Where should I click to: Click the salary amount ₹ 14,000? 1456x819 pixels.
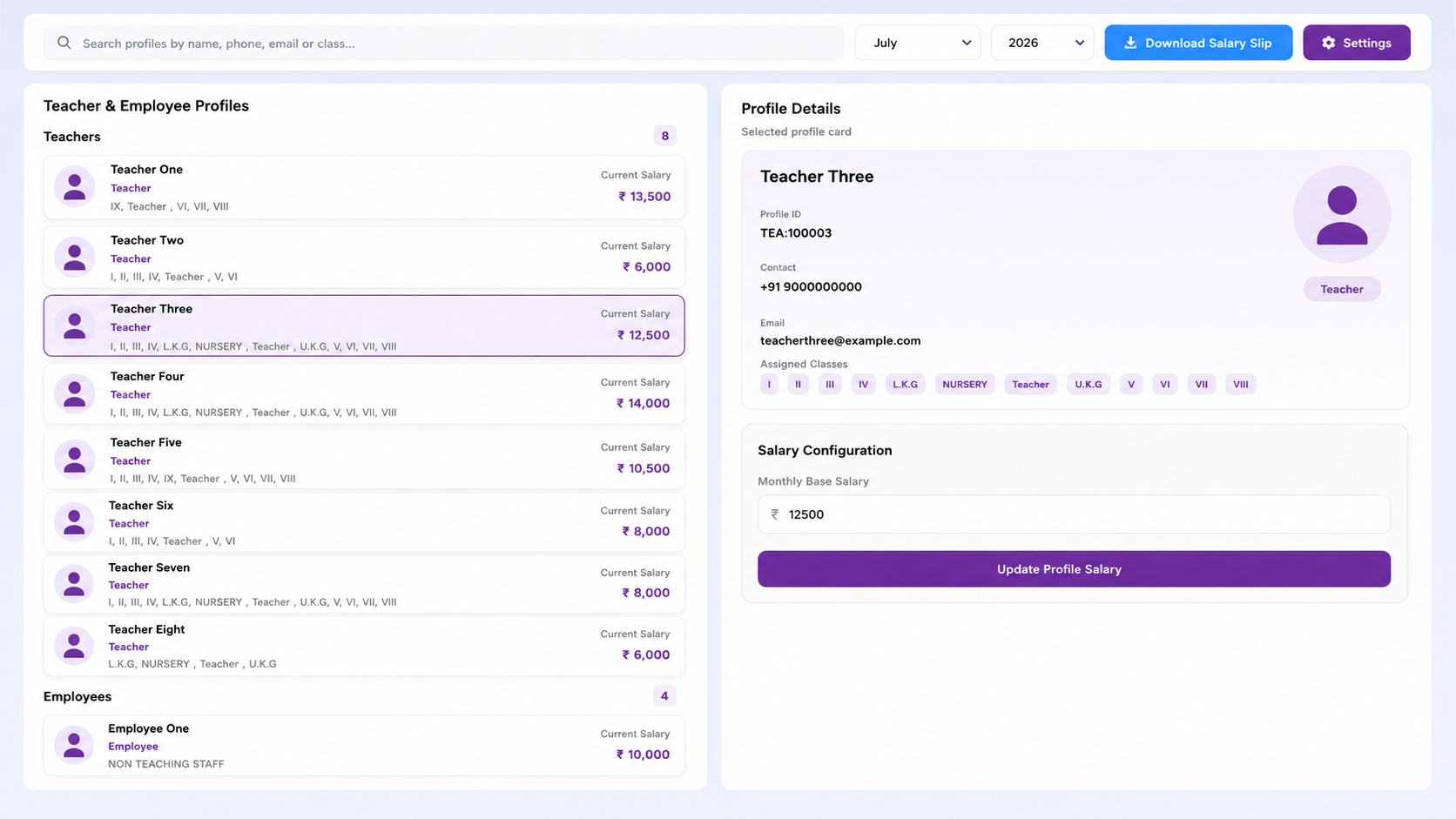[x=644, y=403]
